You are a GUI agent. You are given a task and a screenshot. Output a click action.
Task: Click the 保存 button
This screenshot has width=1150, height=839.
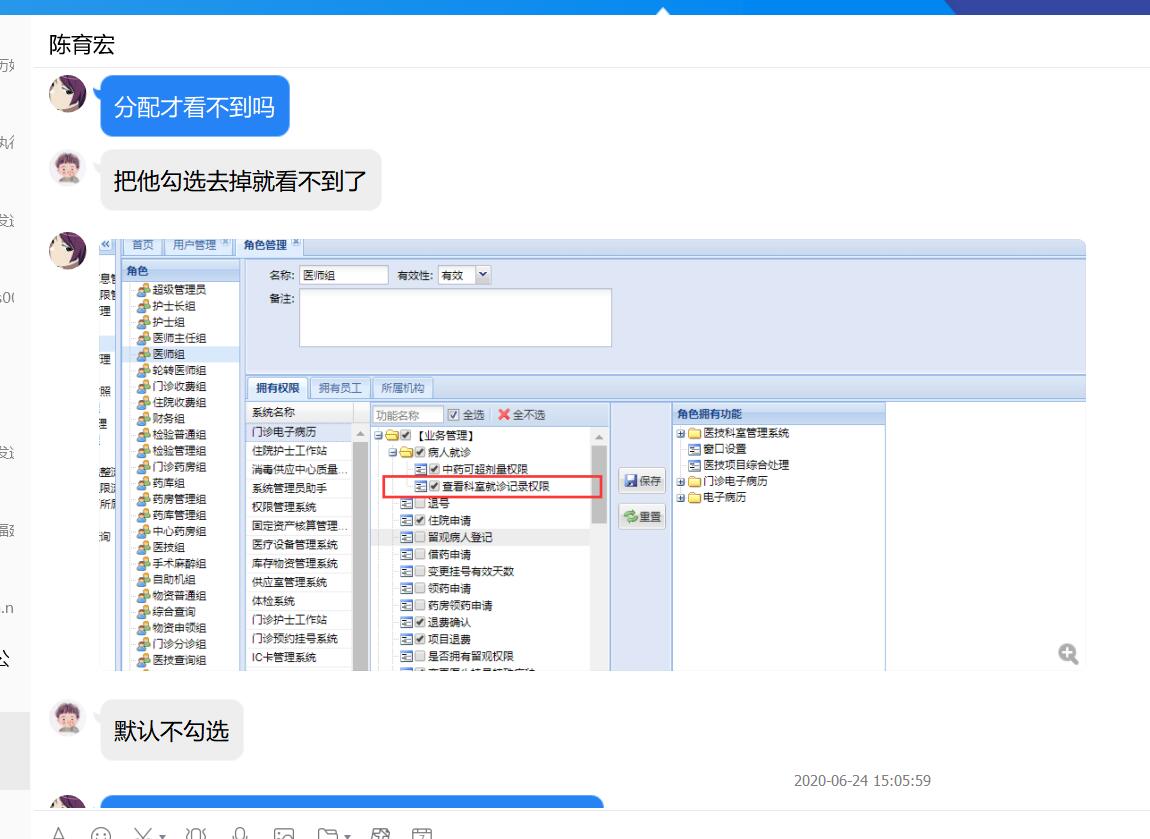(642, 481)
